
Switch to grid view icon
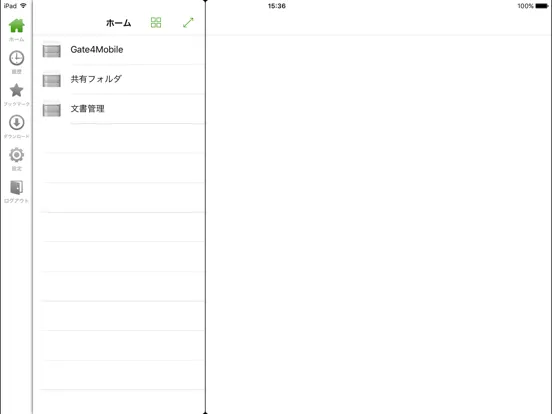pos(156,23)
